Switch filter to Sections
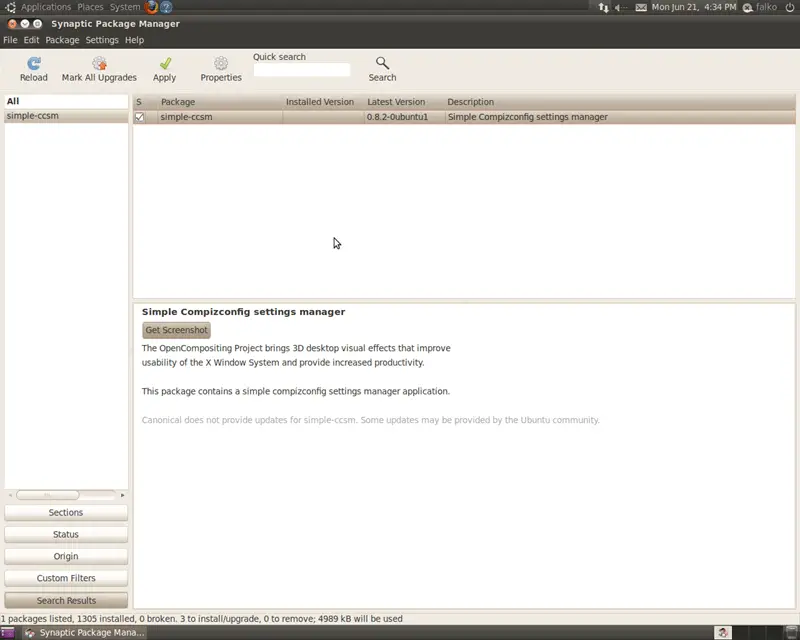This screenshot has width=800, height=640. click(66, 512)
